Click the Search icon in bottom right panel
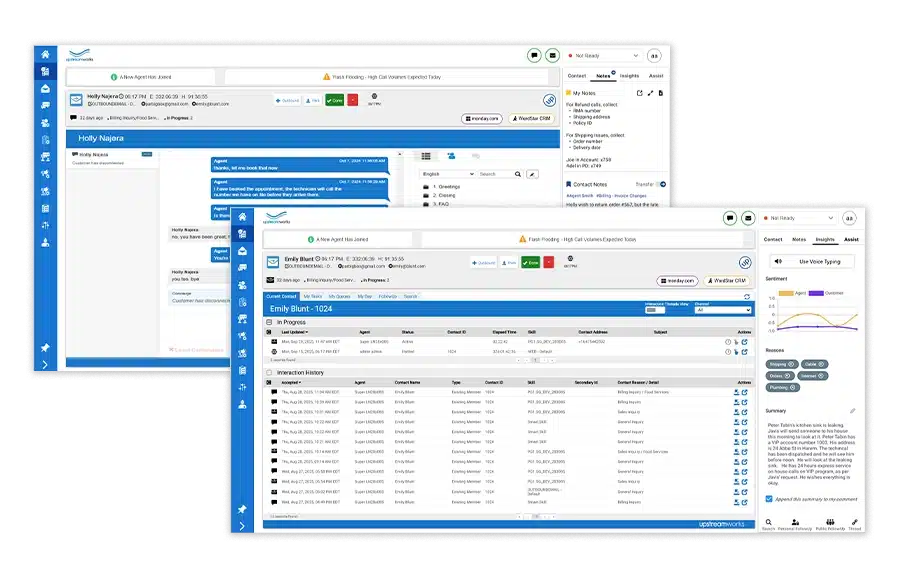Image resolution: width=900 pixels, height=564 pixels. point(768,523)
